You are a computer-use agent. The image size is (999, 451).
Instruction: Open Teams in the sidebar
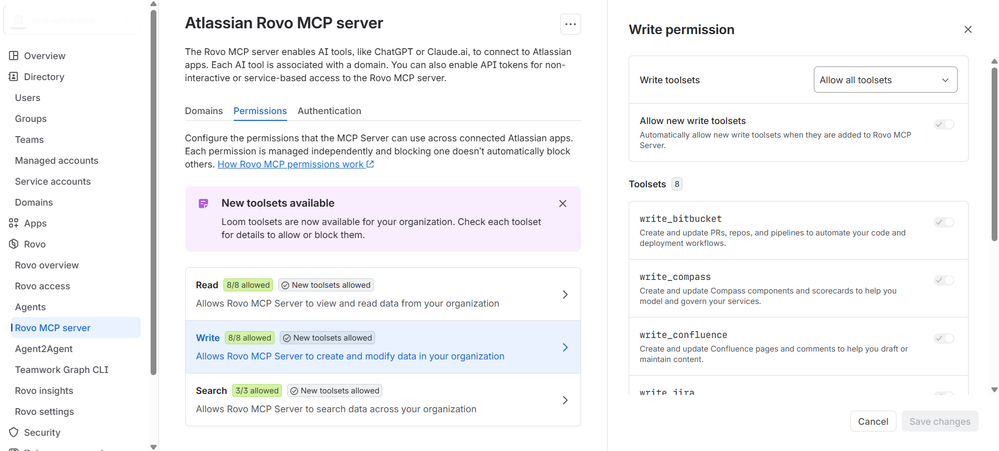[29, 140]
